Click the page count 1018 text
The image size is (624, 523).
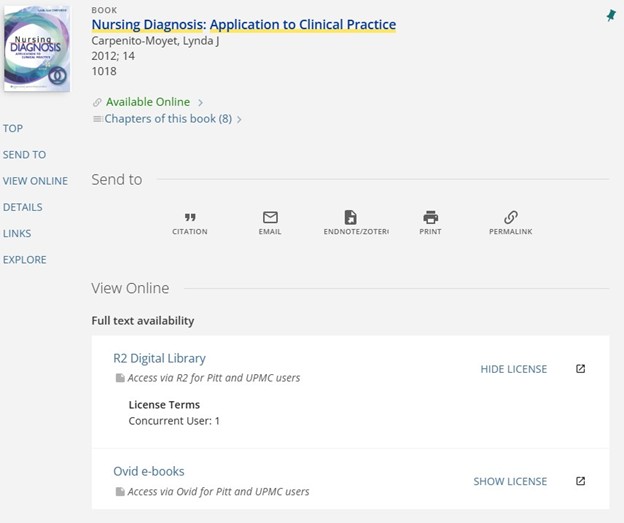104,71
